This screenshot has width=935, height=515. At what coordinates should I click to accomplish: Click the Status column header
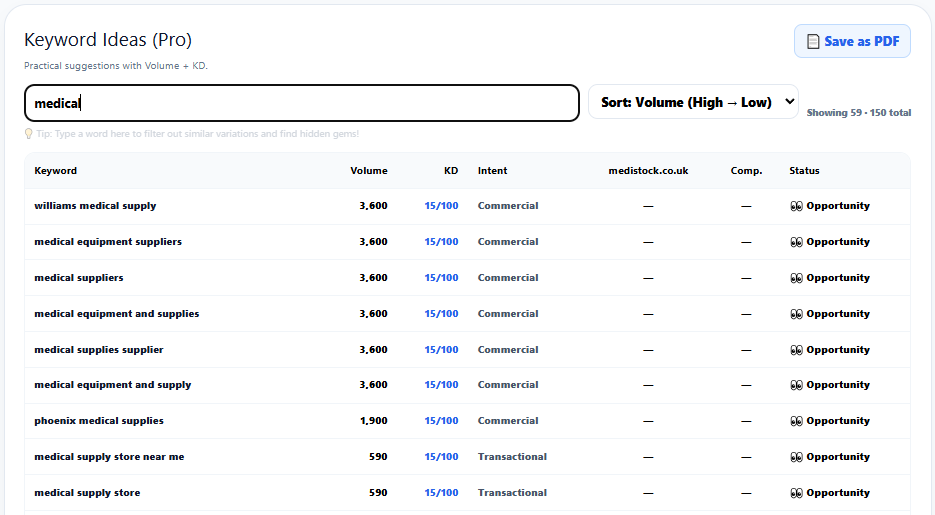(x=804, y=170)
